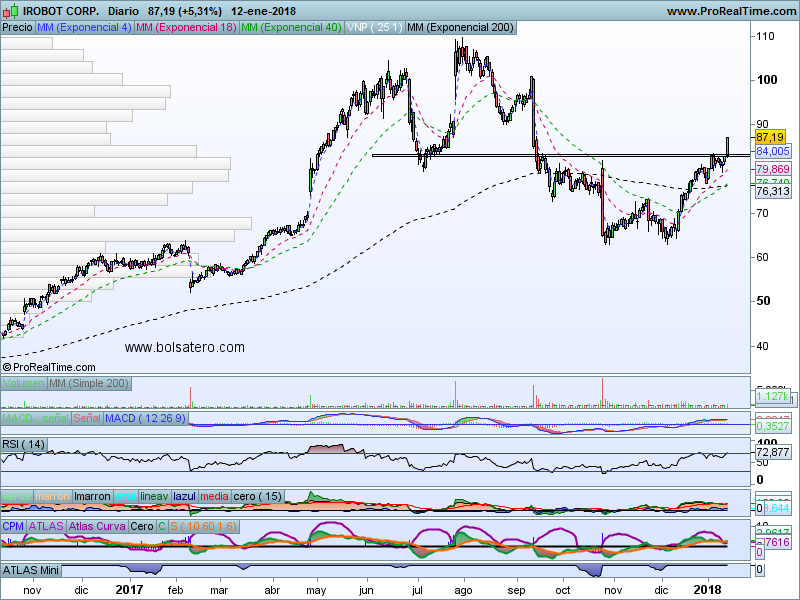Click the '2017' year label on the time axis
The image size is (800, 600).
coord(130,590)
